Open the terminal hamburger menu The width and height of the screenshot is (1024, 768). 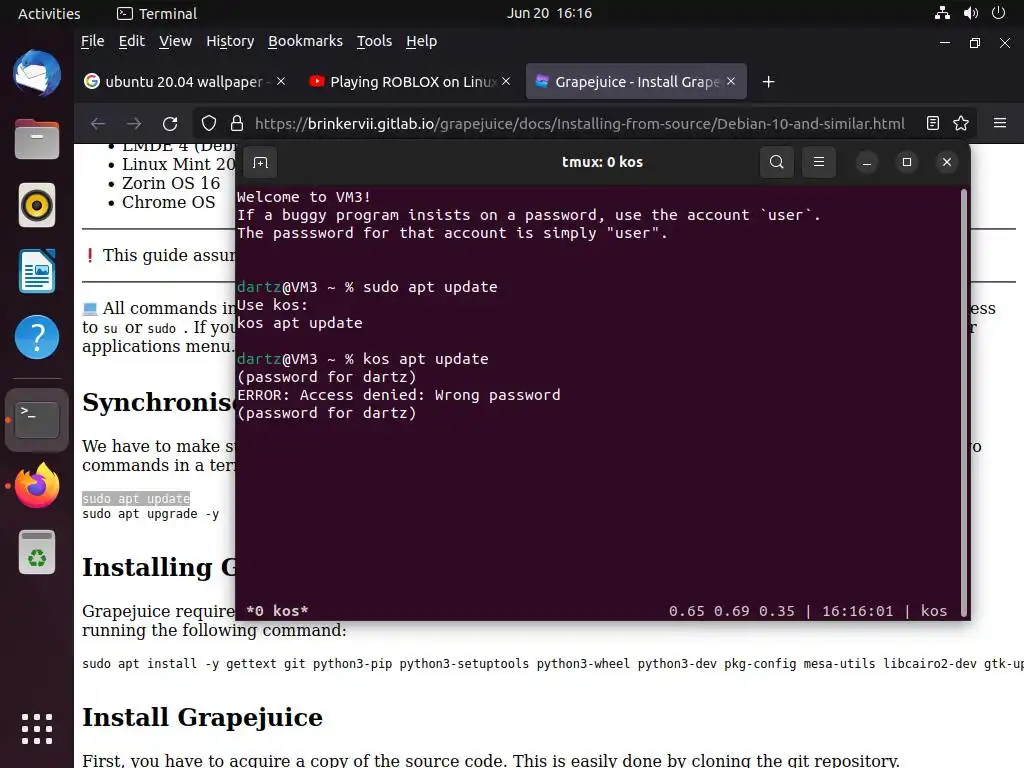818,162
